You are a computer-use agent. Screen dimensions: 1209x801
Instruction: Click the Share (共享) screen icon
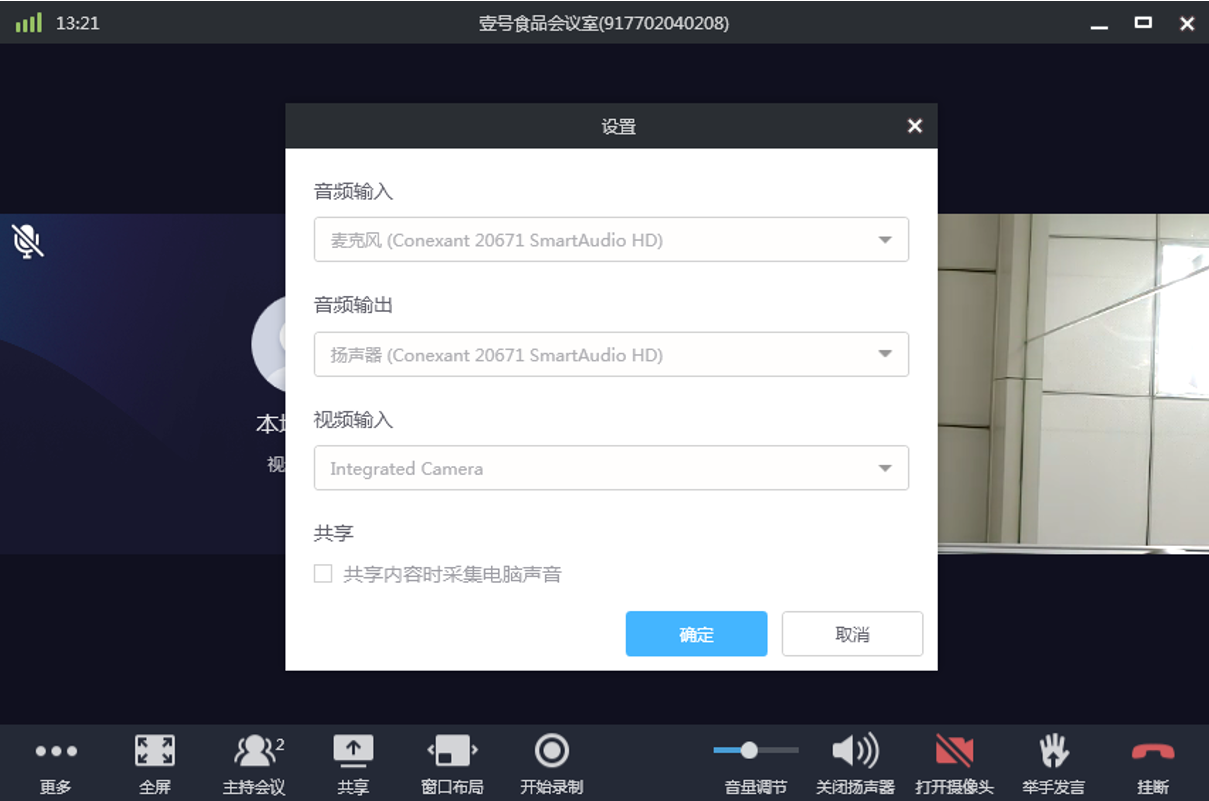(x=352, y=751)
